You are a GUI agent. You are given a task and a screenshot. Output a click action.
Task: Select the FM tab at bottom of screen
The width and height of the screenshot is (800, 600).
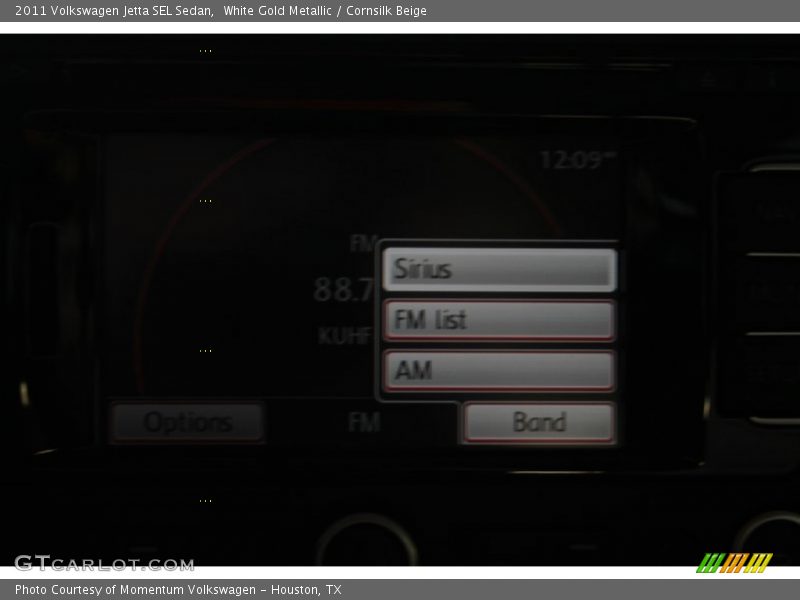pos(365,421)
